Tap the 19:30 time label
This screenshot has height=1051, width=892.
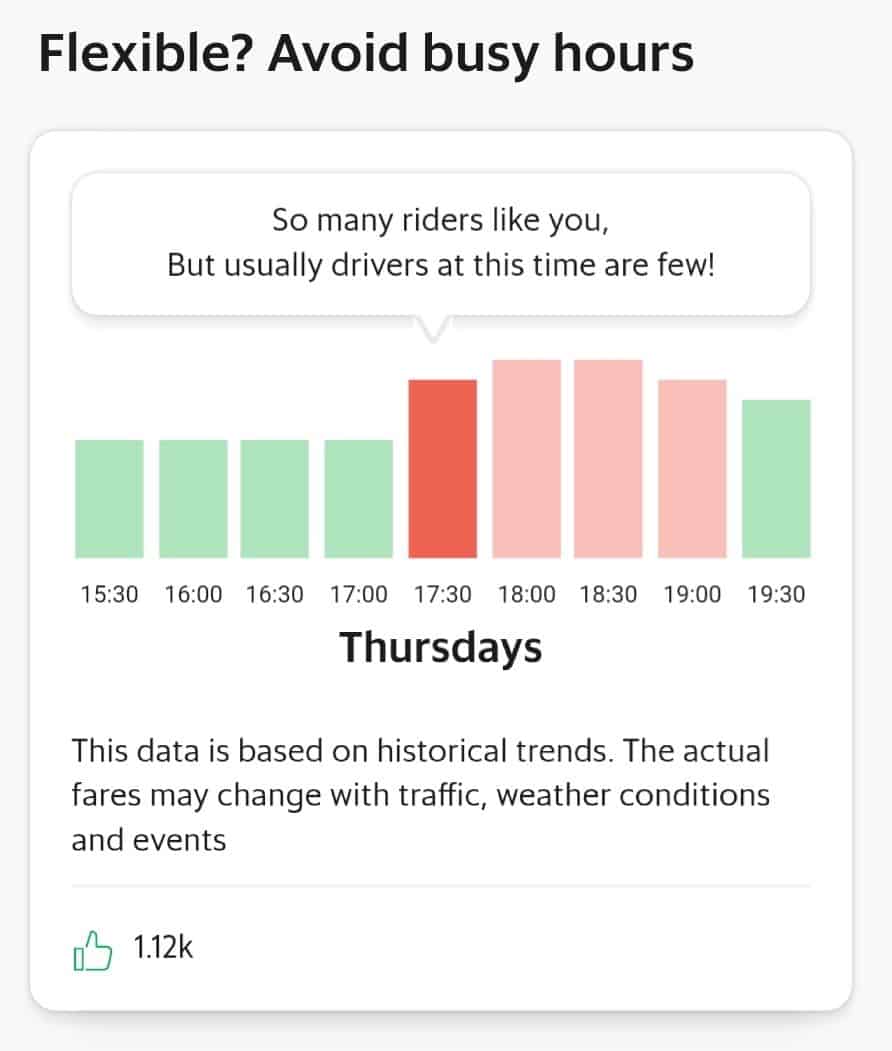[x=776, y=595]
